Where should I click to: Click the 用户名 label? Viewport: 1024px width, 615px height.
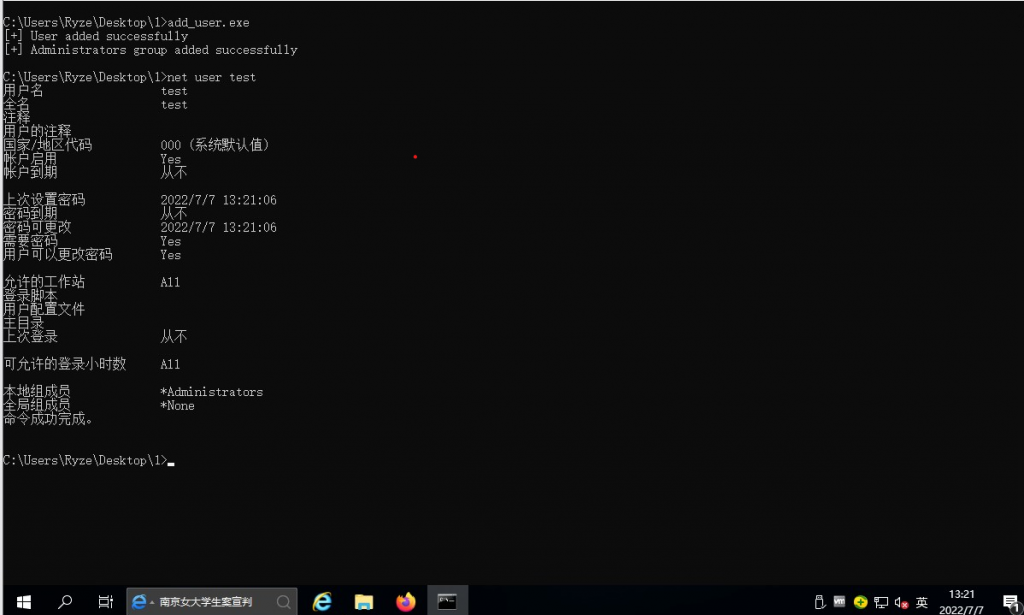coord(23,91)
